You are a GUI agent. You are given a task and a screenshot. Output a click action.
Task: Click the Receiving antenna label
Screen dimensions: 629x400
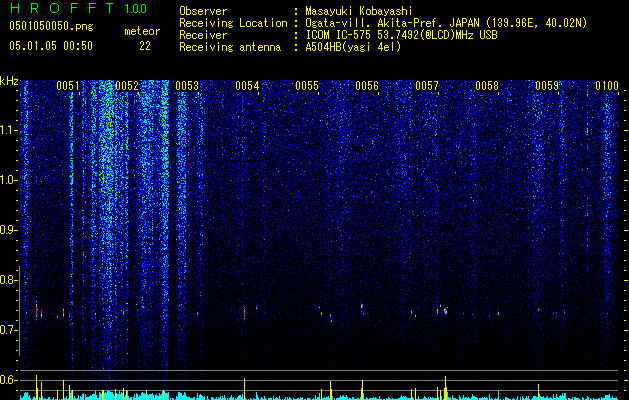(230, 47)
